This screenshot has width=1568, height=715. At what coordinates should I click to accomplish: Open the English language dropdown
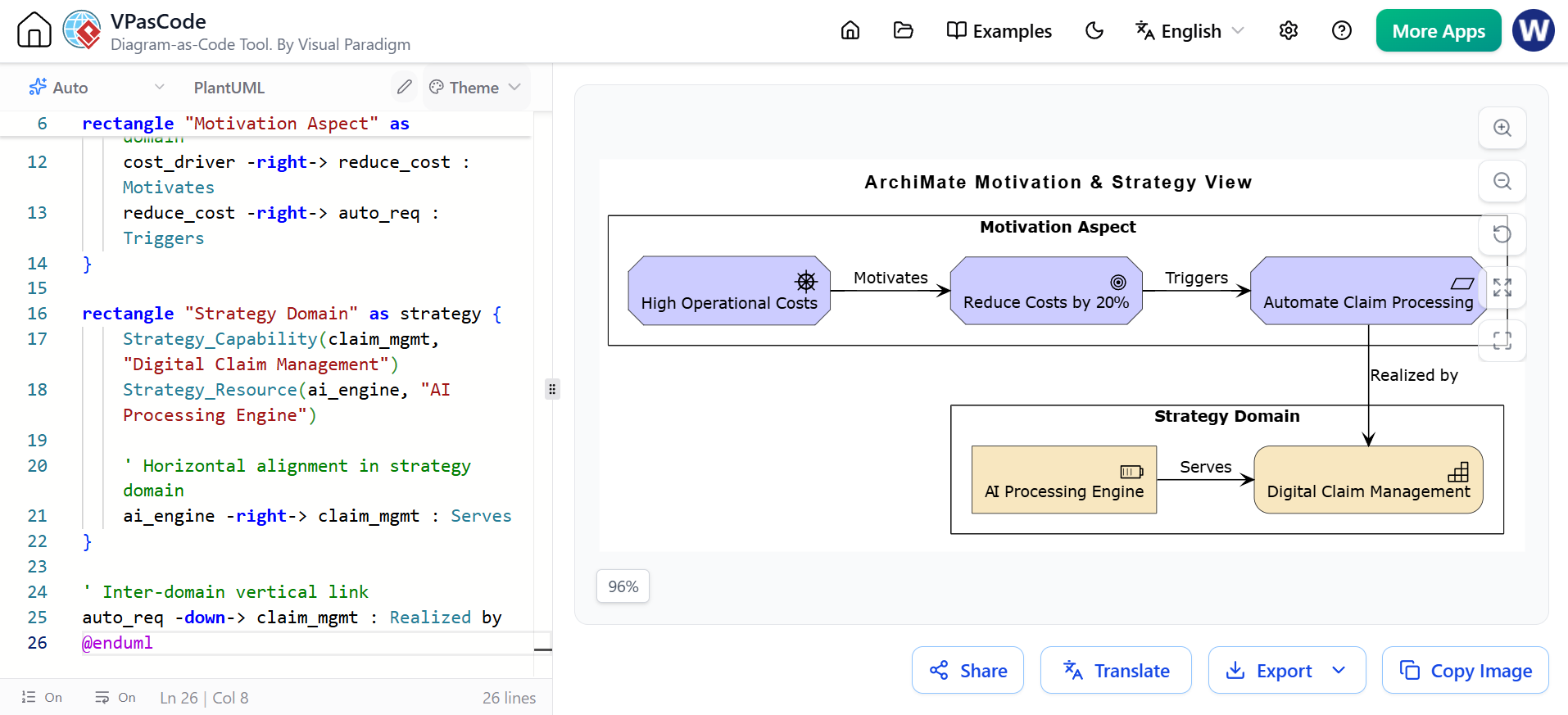tap(1190, 30)
